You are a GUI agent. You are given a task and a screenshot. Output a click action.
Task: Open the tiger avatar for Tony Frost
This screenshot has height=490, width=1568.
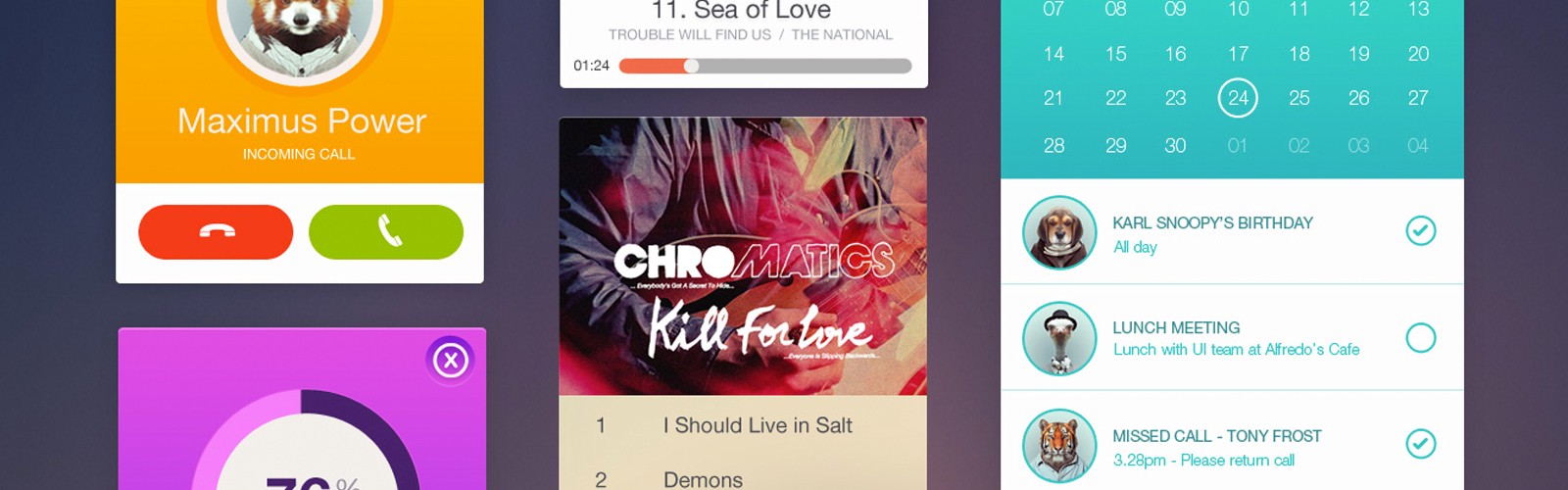tap(1059, 445)
